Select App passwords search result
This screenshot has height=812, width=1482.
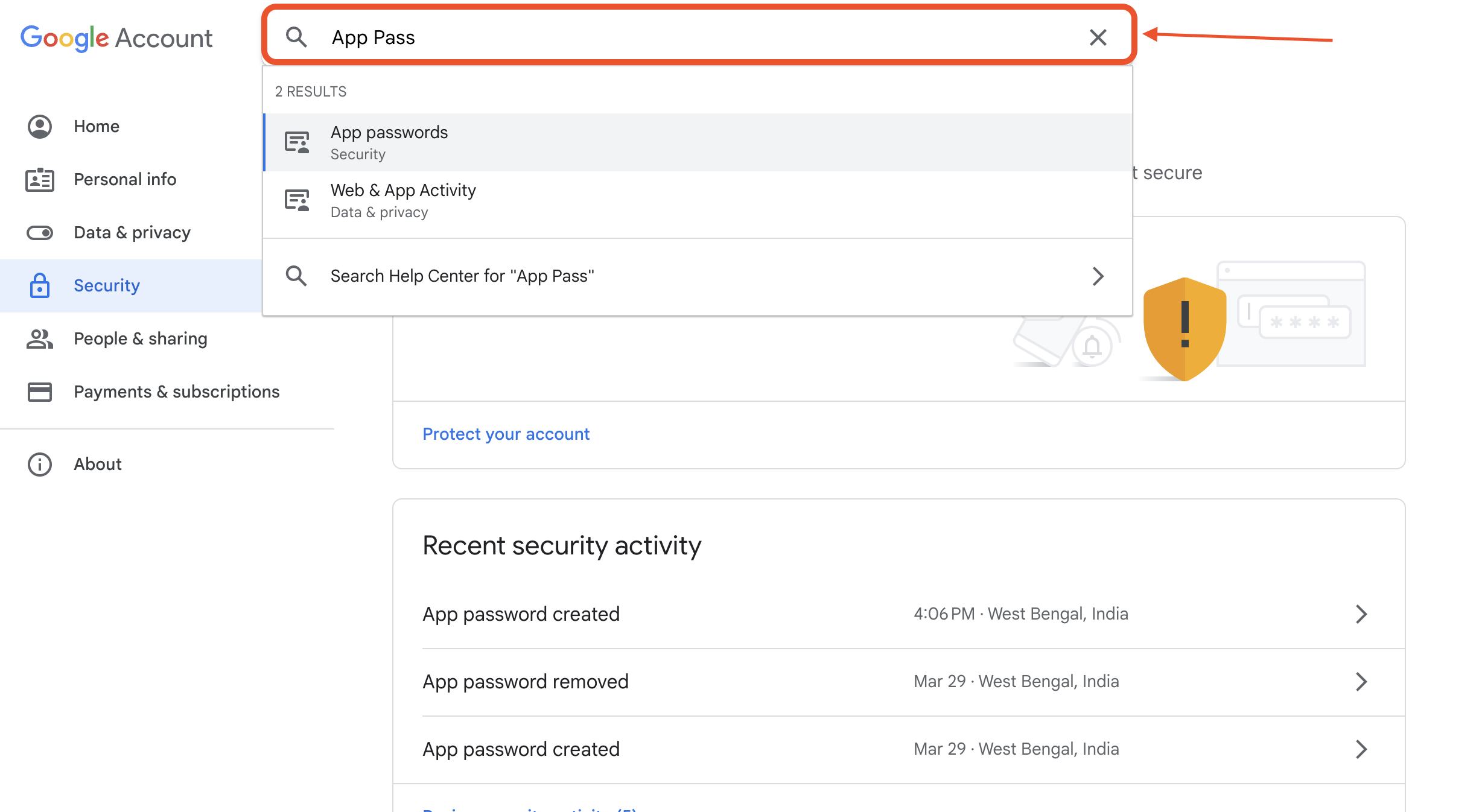coord(389,142)
